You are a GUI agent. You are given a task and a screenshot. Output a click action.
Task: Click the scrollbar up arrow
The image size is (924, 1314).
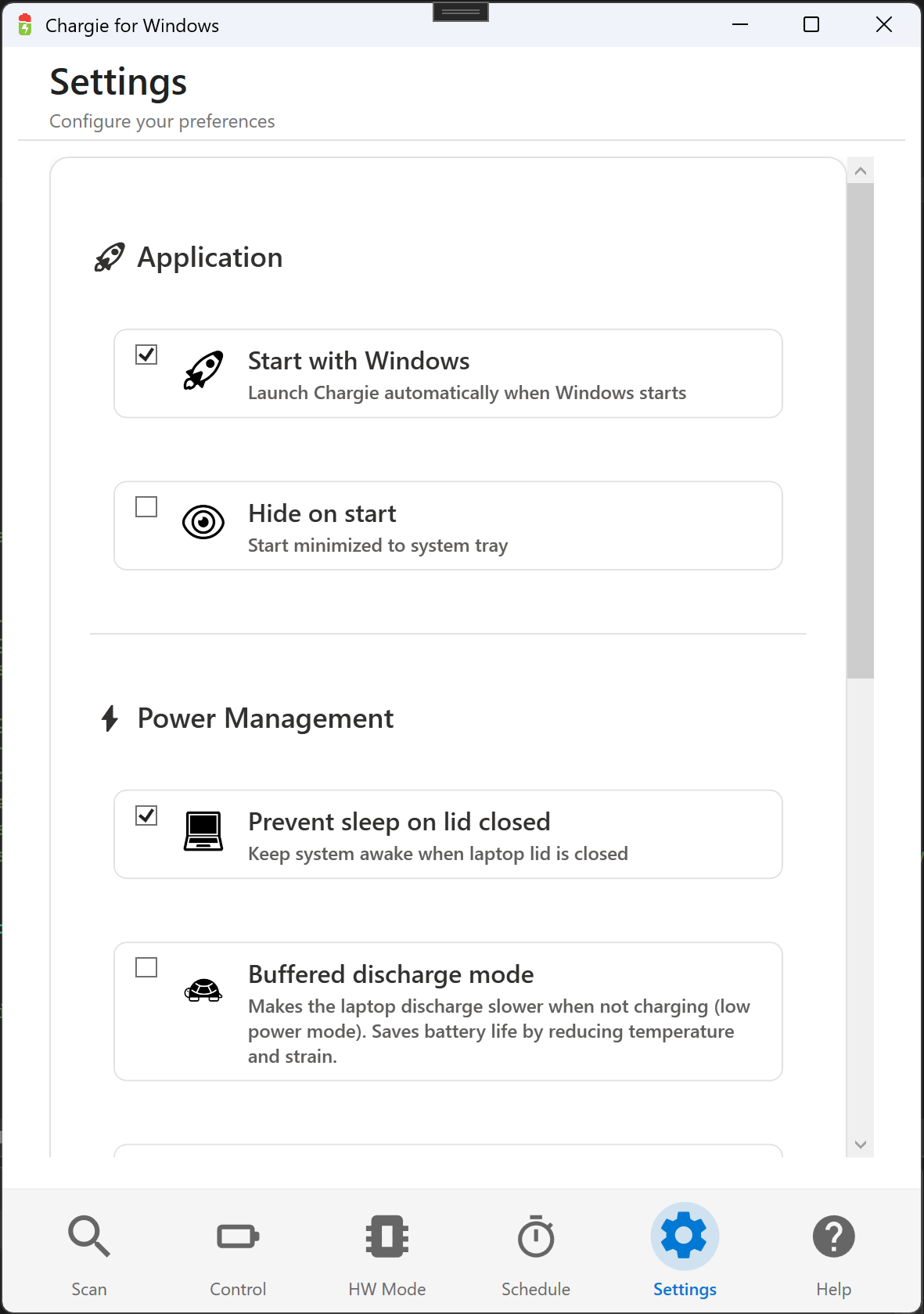(x=861, y=171)
